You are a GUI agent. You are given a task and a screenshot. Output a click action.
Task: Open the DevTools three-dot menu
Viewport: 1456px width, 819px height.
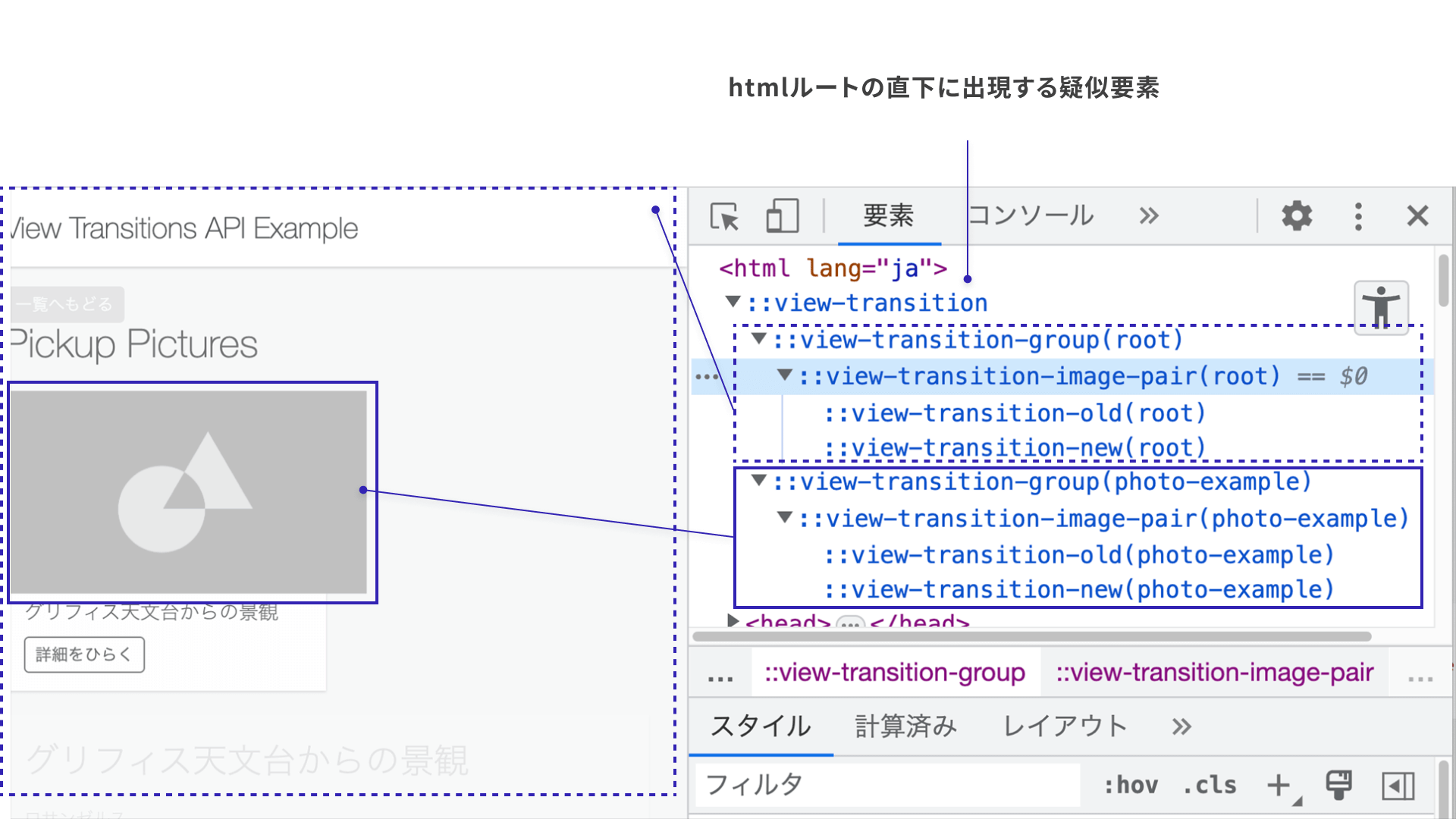point(1358,216)
